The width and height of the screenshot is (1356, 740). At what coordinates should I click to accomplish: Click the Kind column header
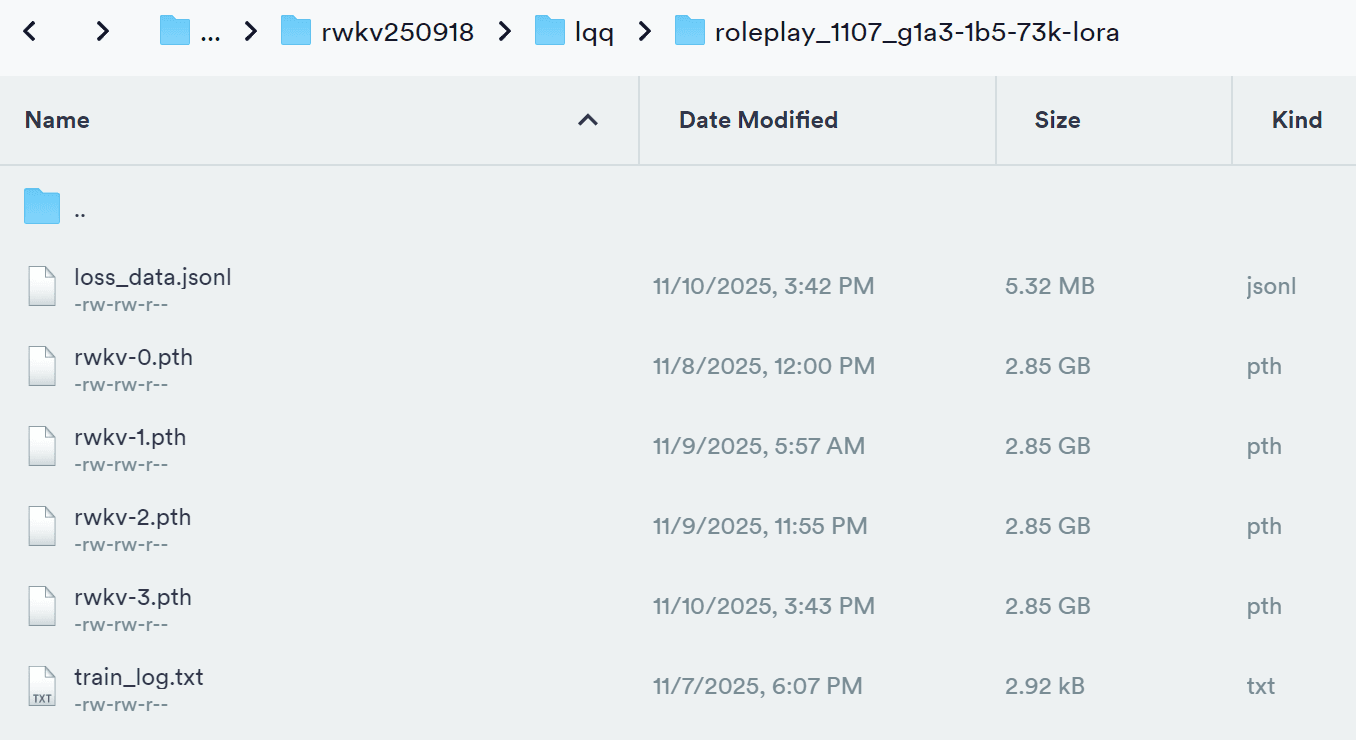click(1296, 120)
